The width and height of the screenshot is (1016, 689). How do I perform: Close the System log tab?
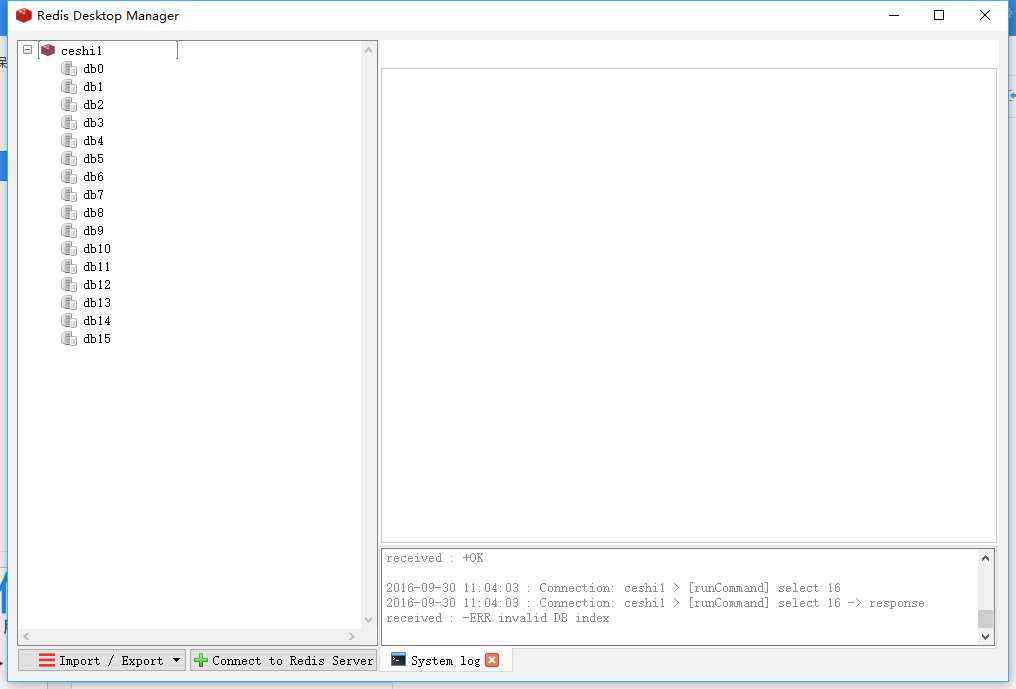(492, 660)
